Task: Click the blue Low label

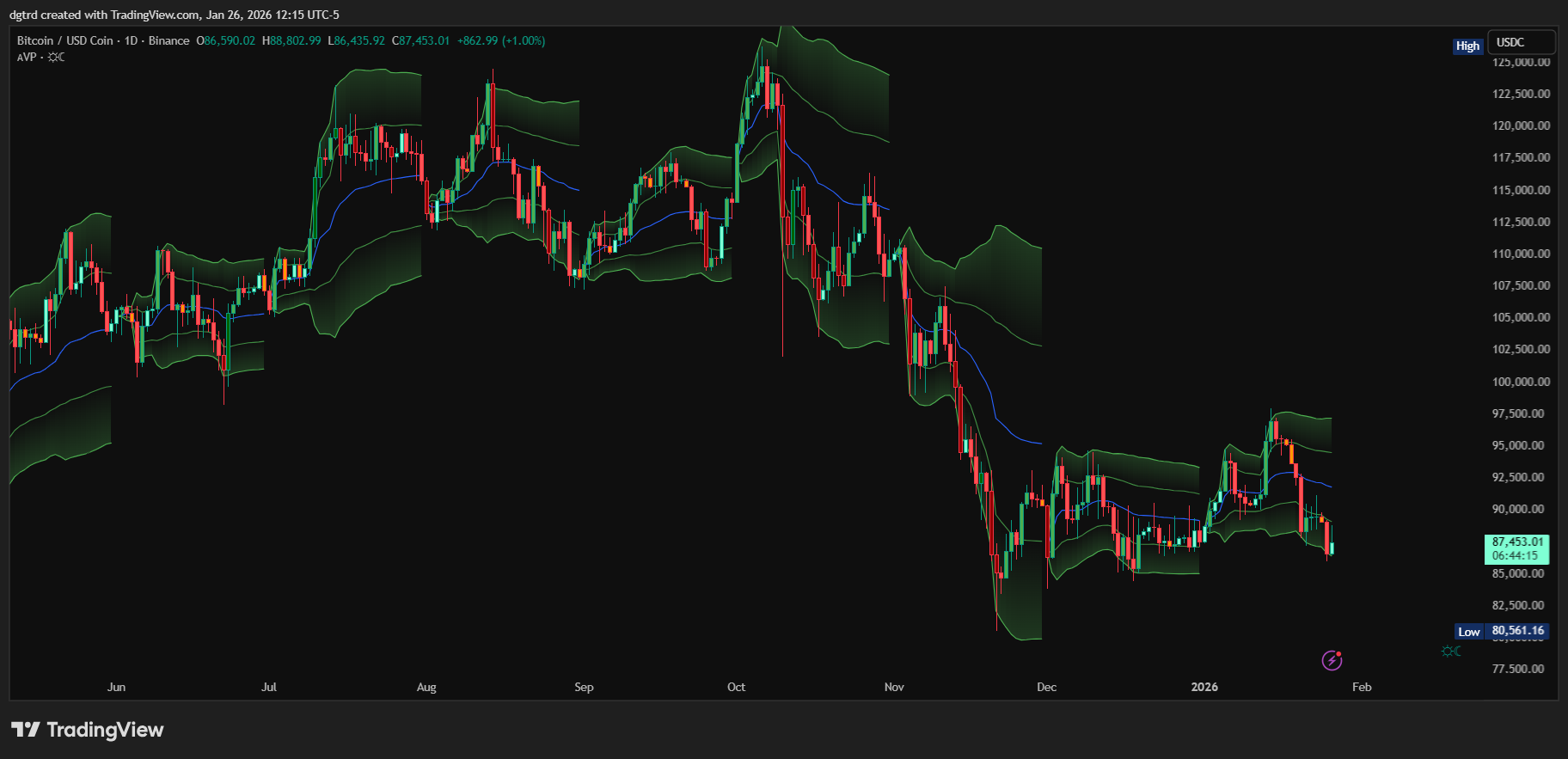Action: pyautogui.click(x=1469, y=632)
